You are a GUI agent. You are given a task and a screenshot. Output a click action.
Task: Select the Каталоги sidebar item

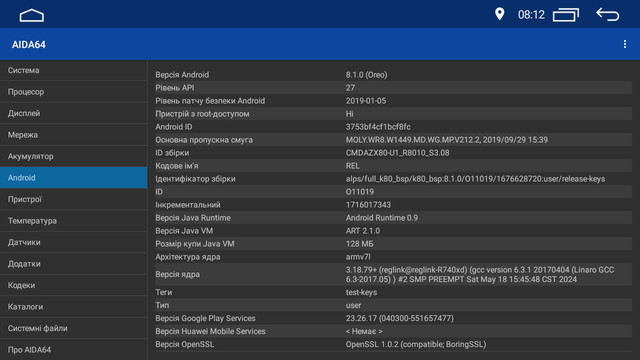tap(73, 307)
